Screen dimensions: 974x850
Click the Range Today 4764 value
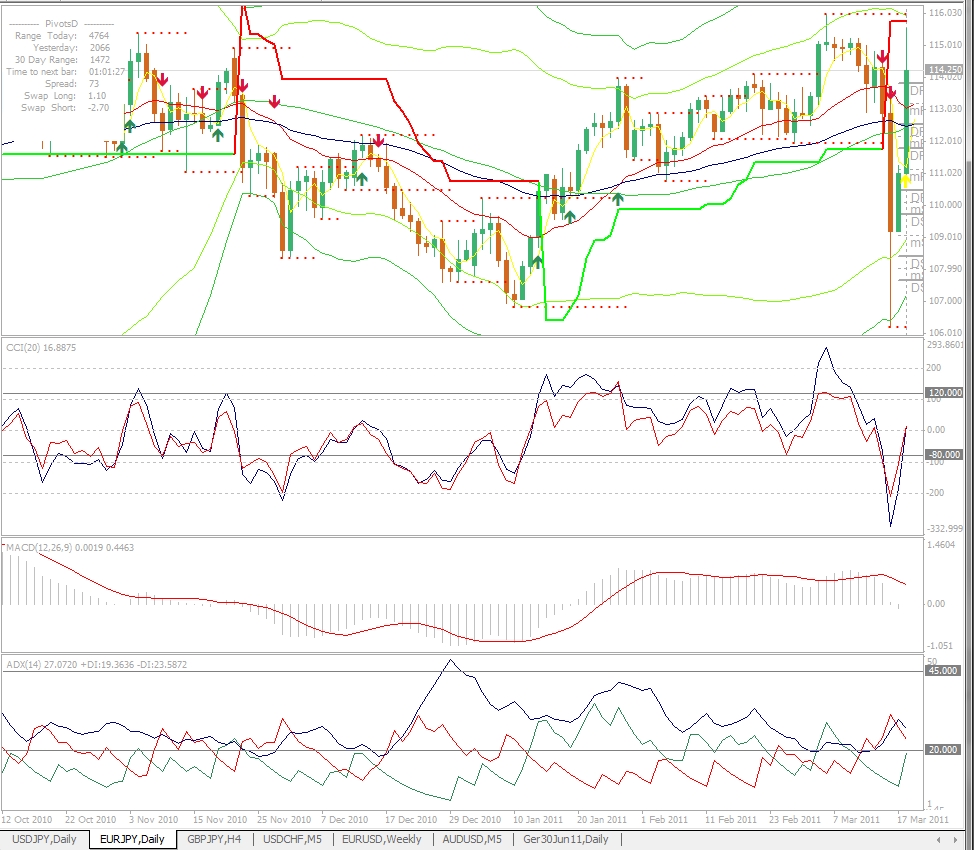[99, 35]
